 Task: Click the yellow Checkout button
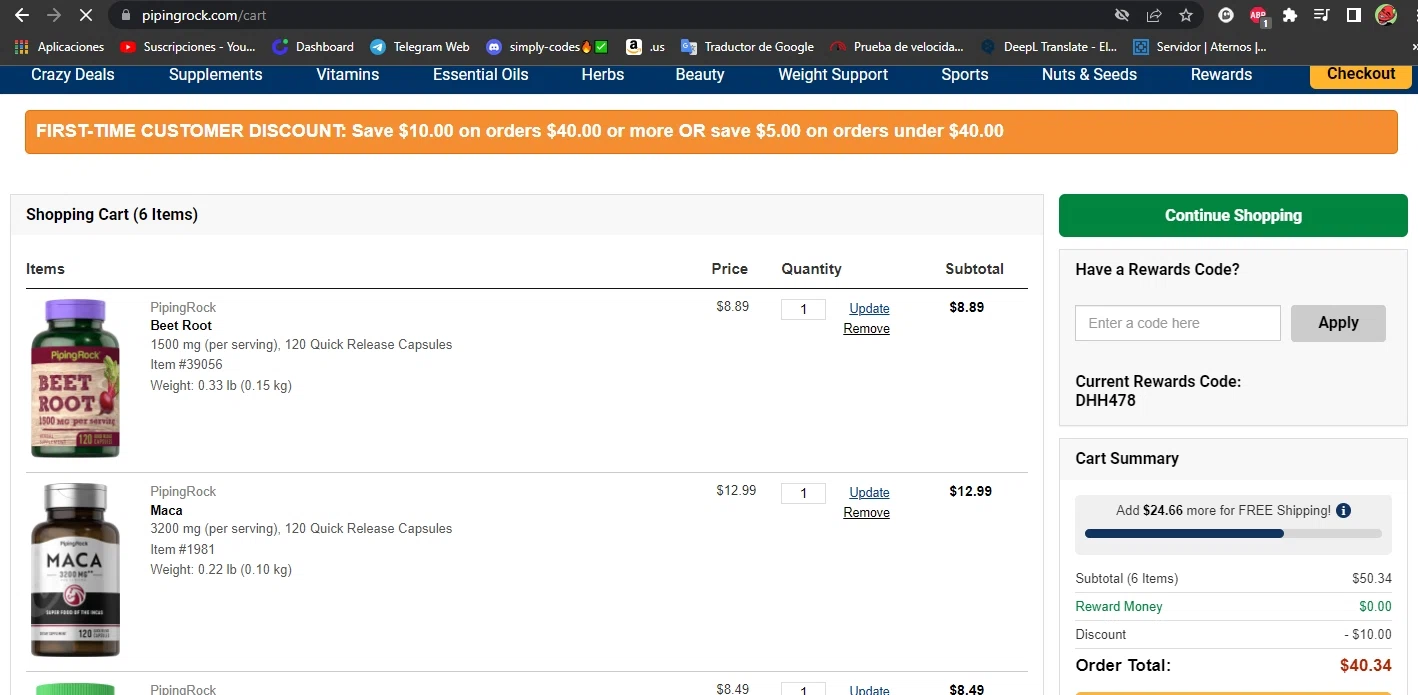(1360, 74)
